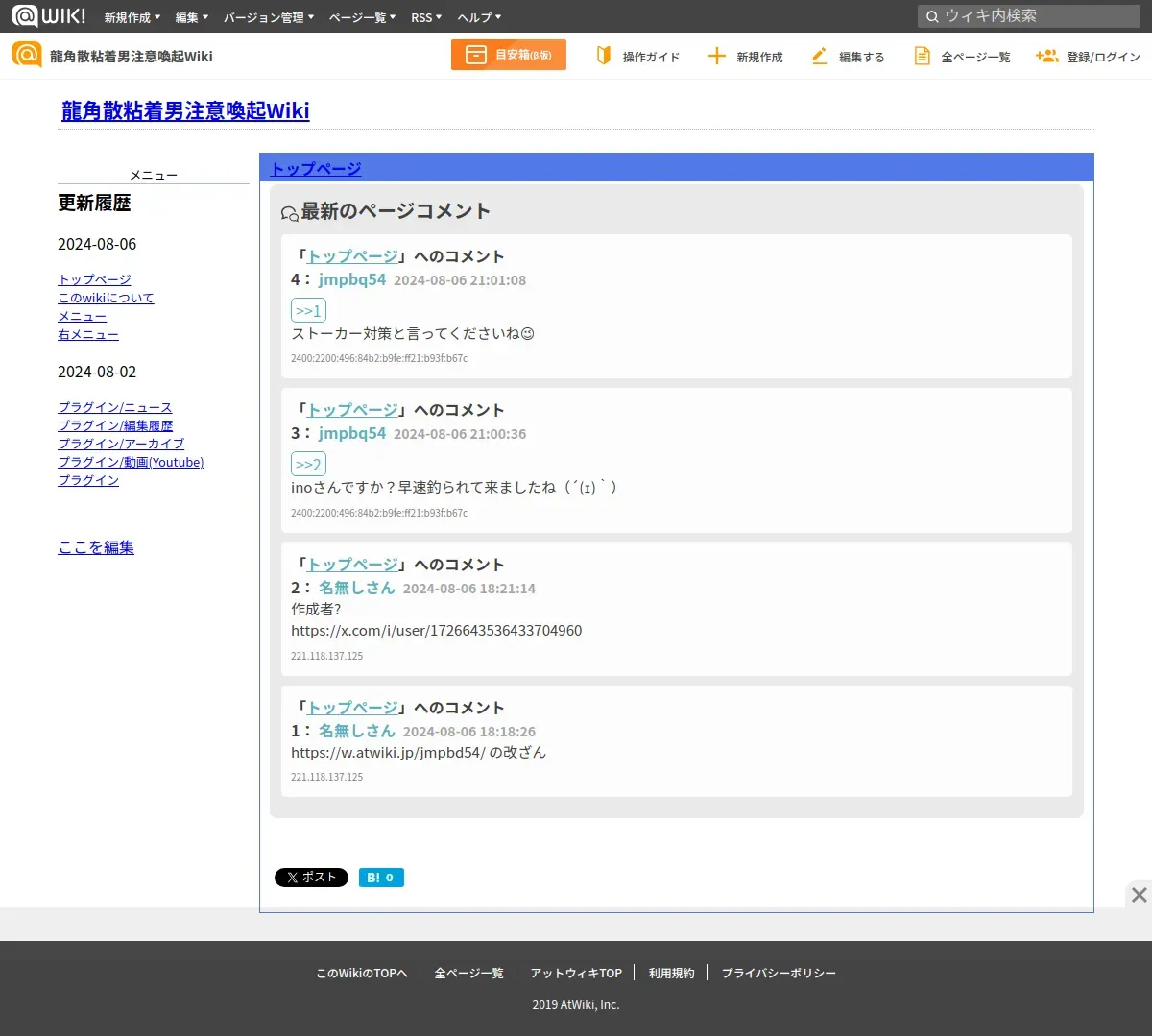Open トップページ link in comment 1 header

(352, 708)
